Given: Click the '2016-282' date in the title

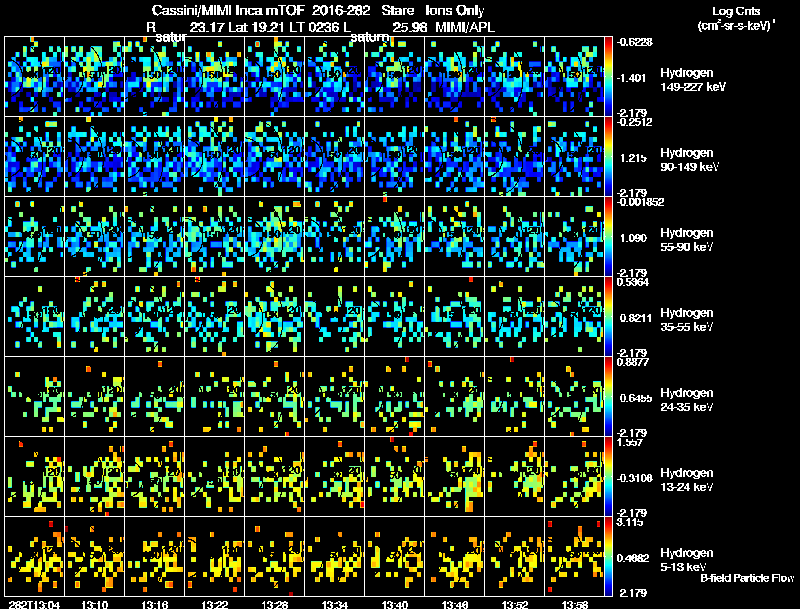Looking at the screenshot, I should pyautogui.click(x=341, y=10).
